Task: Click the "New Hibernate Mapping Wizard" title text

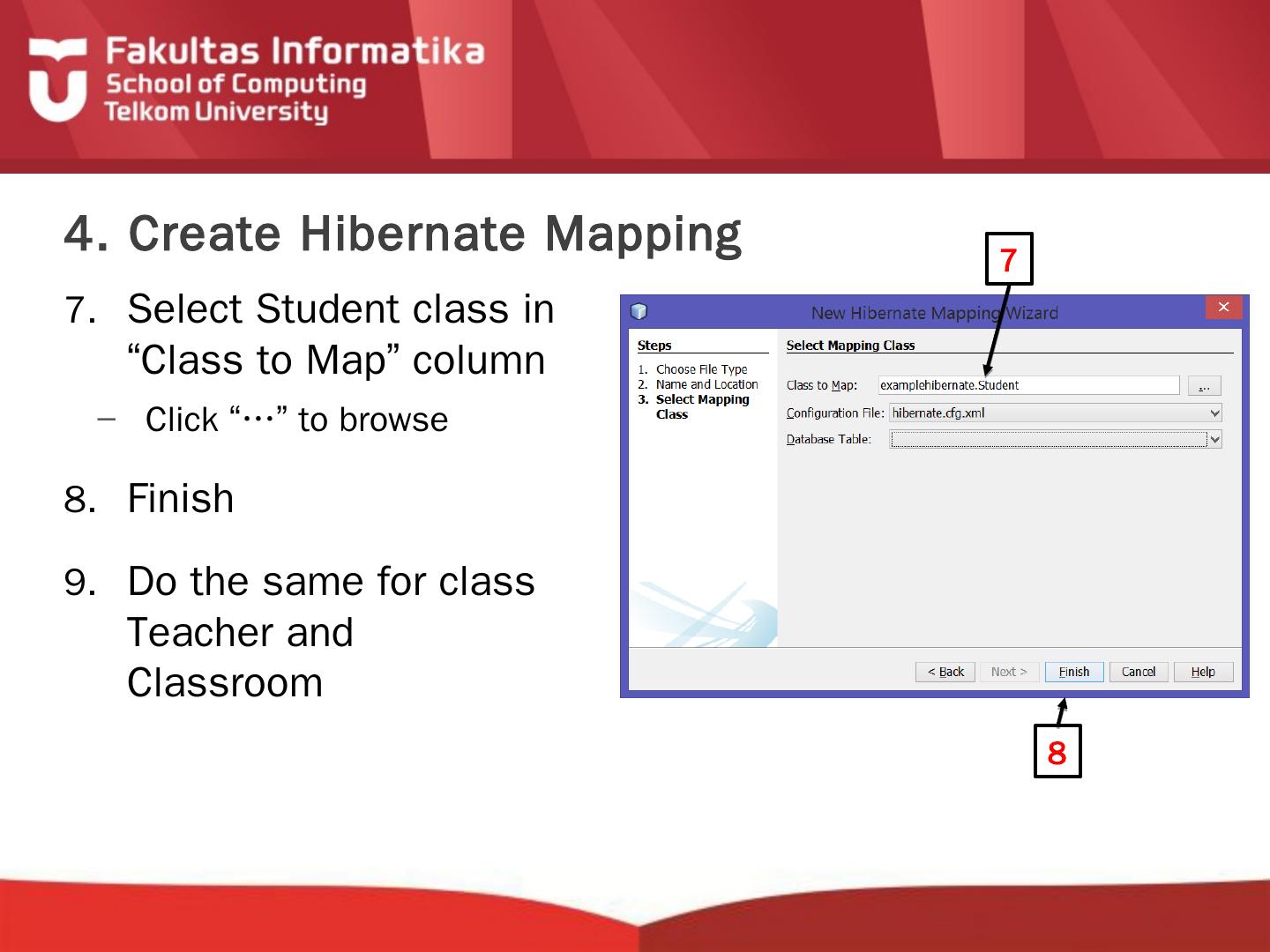Action: coord(934,313)
